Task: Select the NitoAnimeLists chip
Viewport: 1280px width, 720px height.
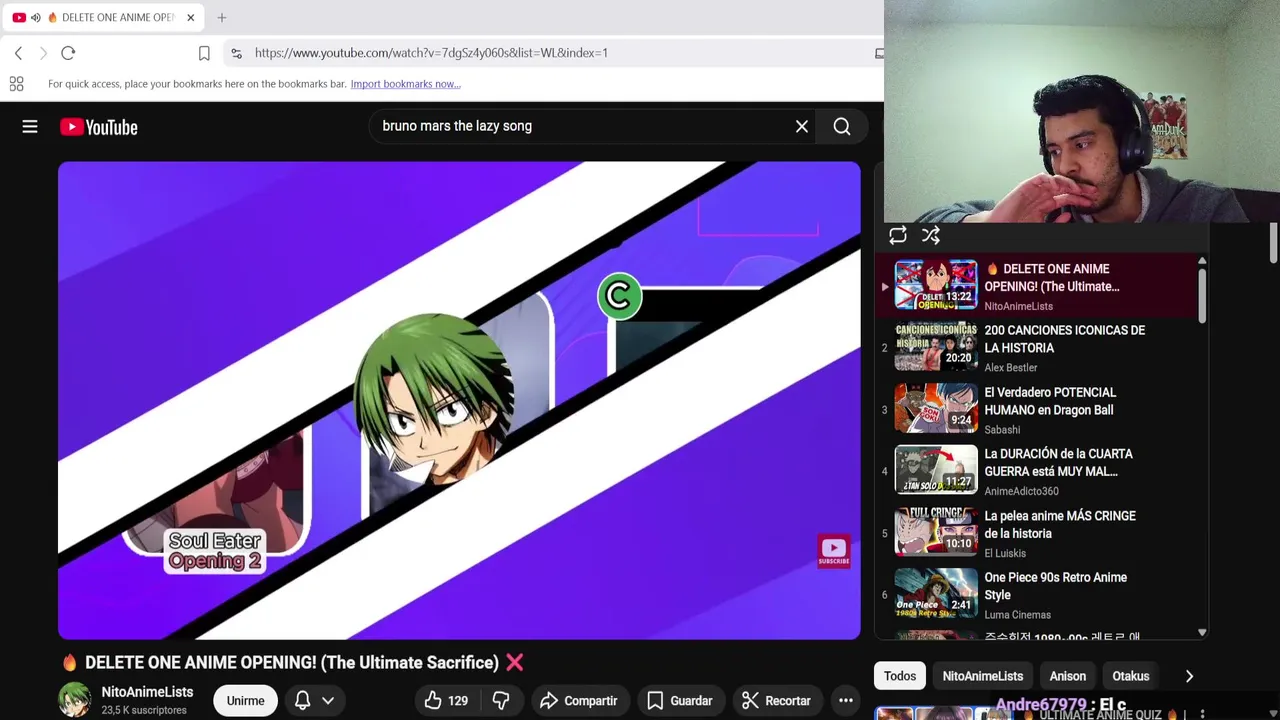Action: 982,676
